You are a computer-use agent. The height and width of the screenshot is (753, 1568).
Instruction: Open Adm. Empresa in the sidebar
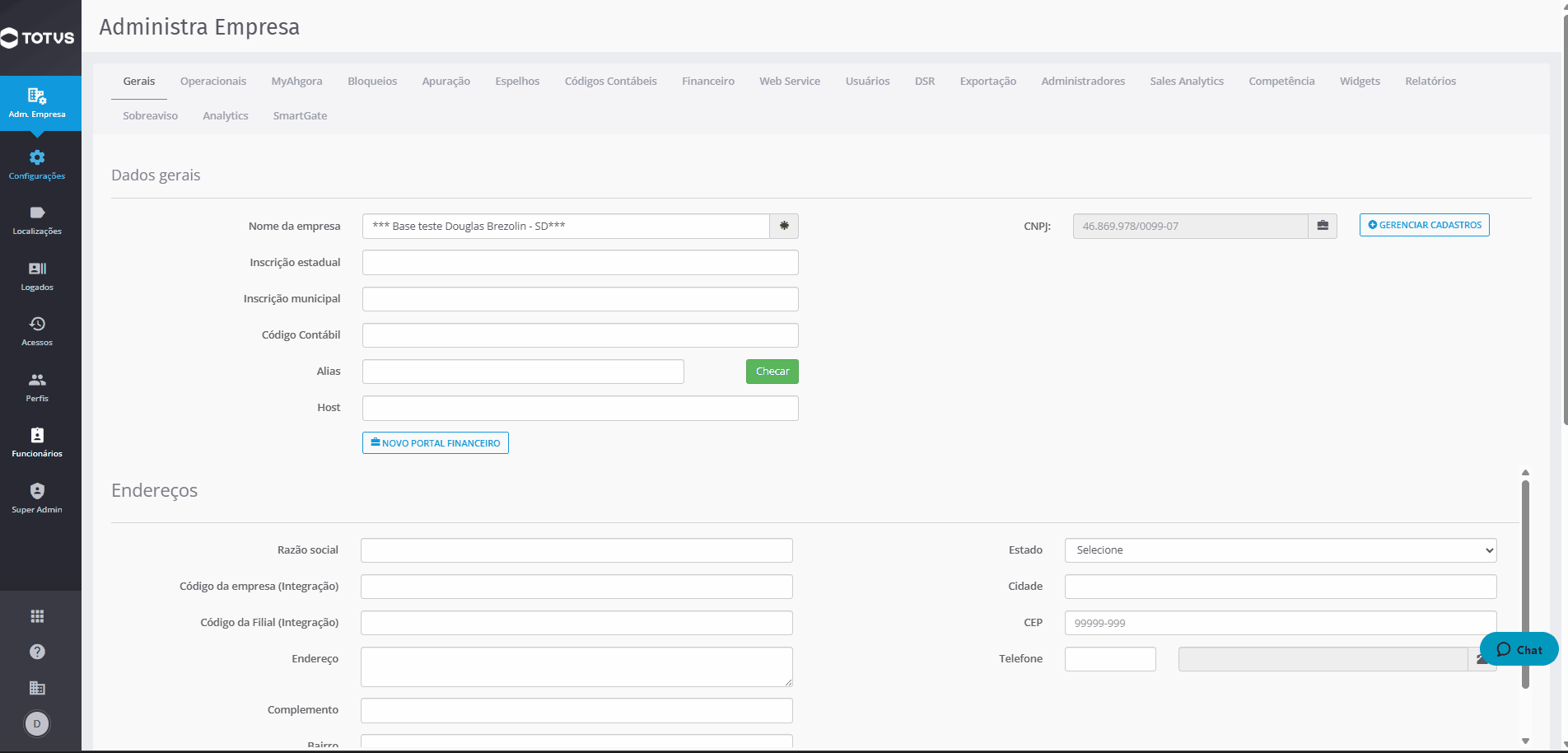(37, 103)
